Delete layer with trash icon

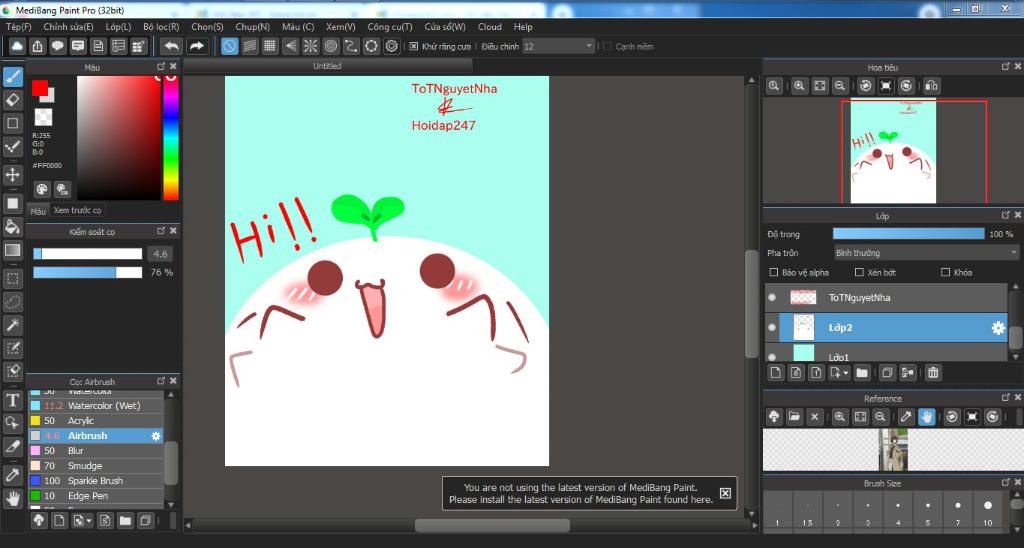pyautogui.click(x=933, y=373)
